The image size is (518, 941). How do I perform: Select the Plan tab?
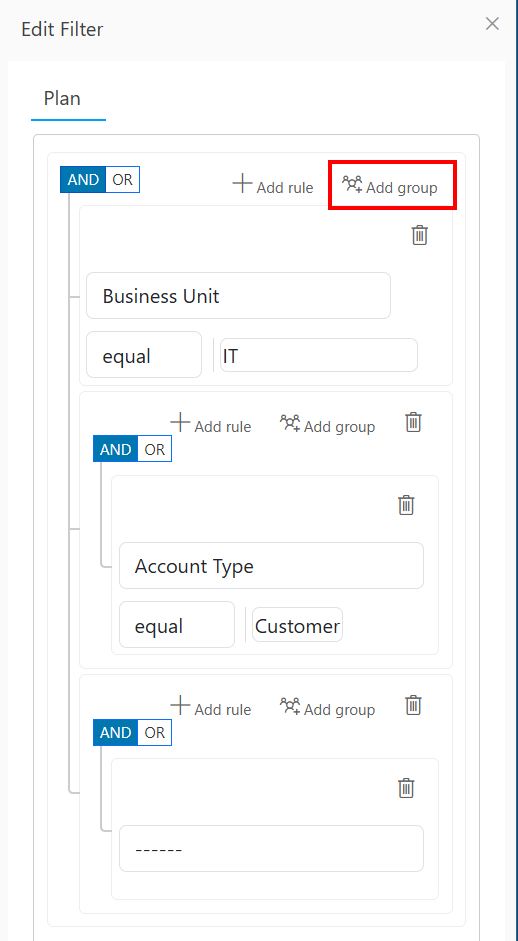[x=62, y=98]
